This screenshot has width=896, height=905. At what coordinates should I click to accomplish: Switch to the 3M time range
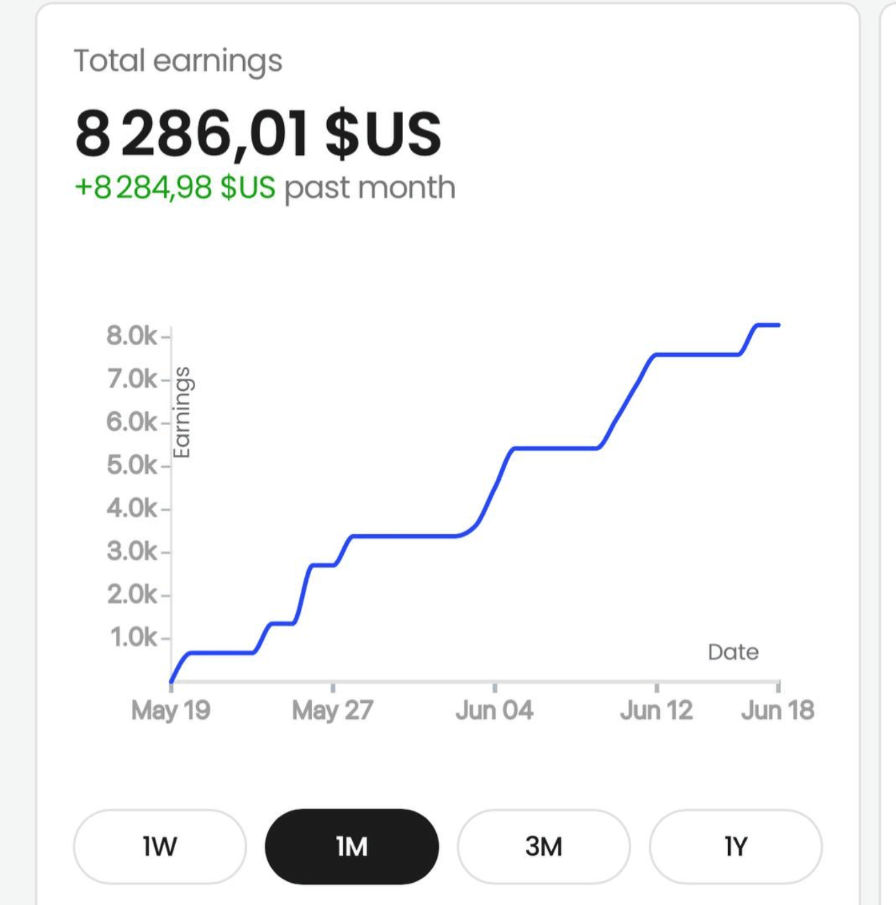(544, 847)
